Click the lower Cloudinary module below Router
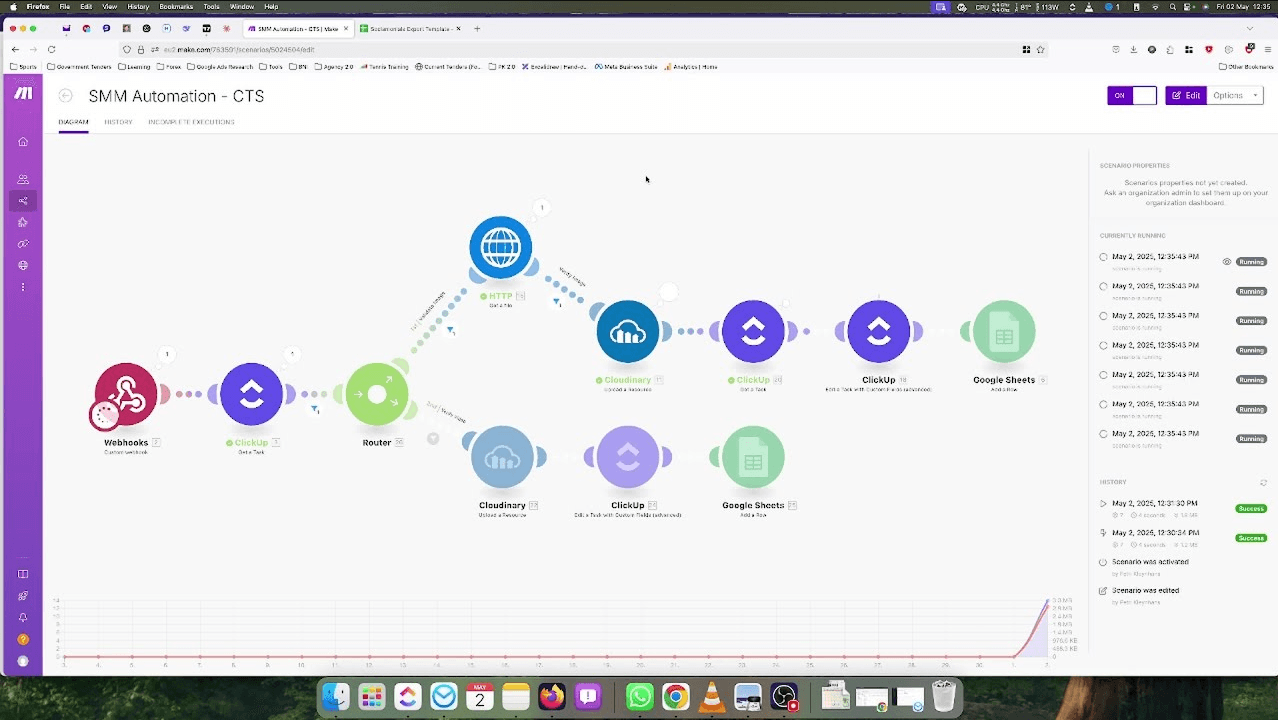1278x720 pixels. pyautogui.click(x=502, y=457)
